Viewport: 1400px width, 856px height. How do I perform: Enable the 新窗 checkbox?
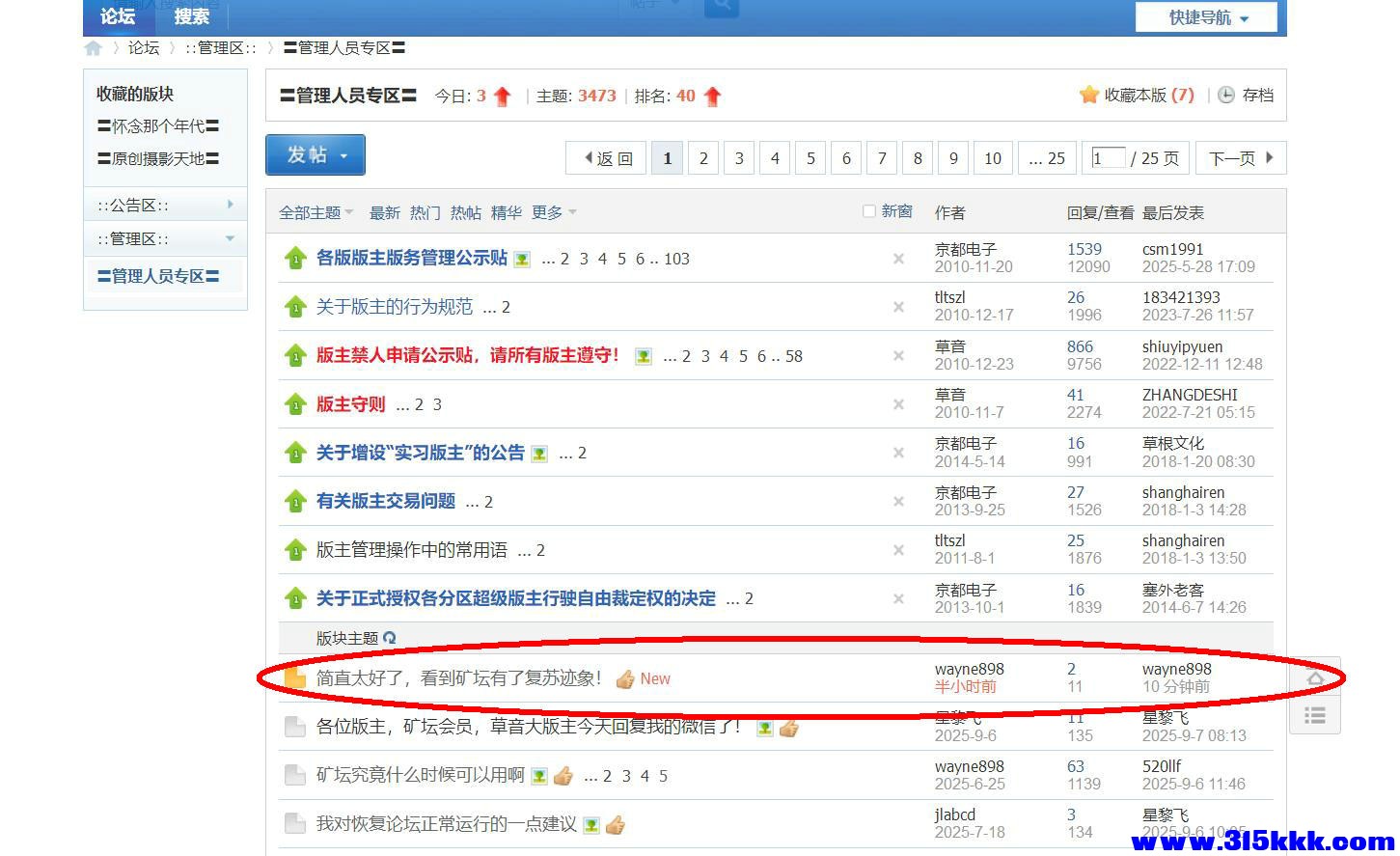point(868,210)
